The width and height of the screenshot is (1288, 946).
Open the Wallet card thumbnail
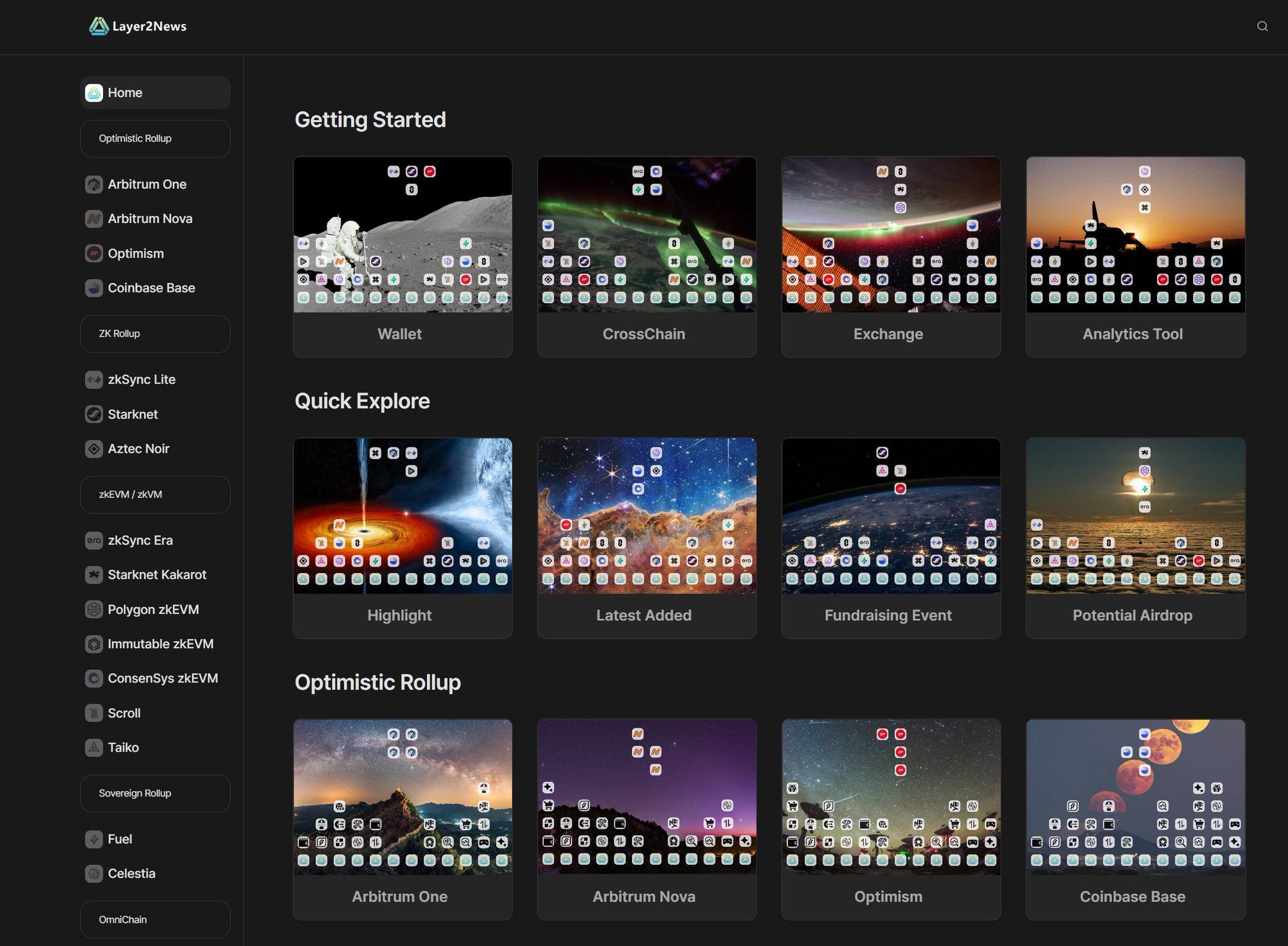point(402,235)
